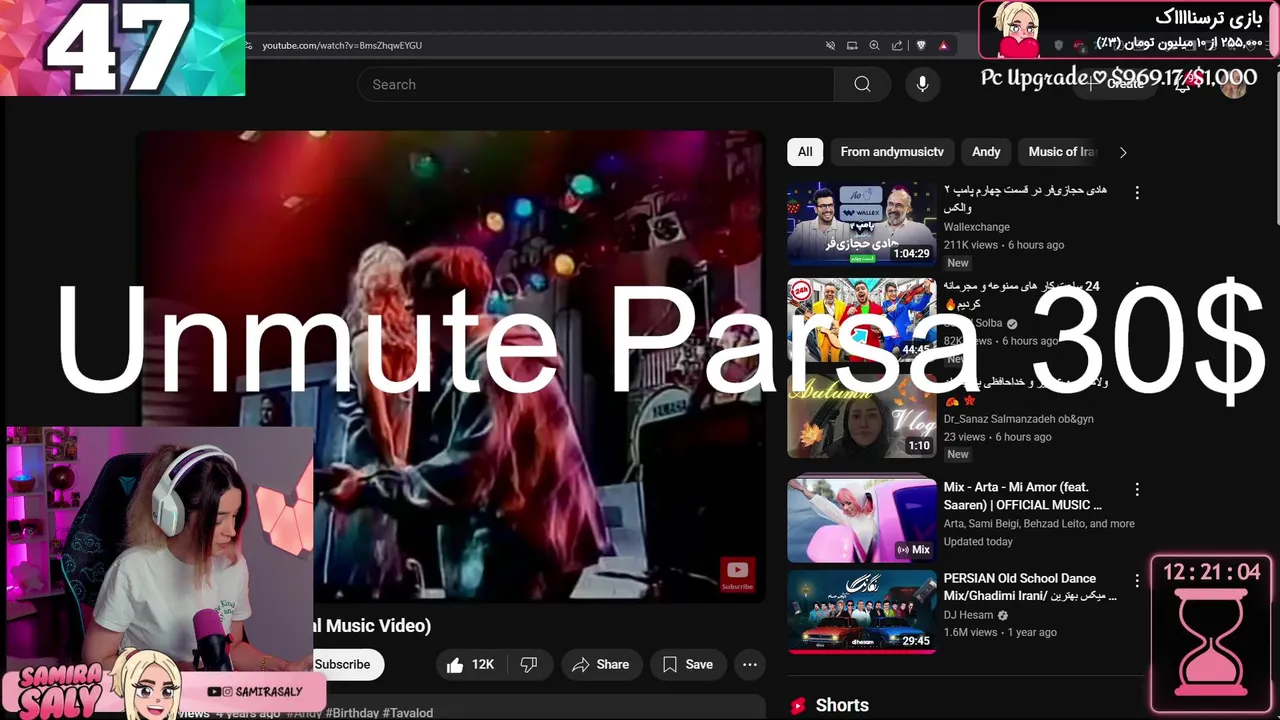
Task: Select the From andymusictv chip
Action: tap(892, 152)
